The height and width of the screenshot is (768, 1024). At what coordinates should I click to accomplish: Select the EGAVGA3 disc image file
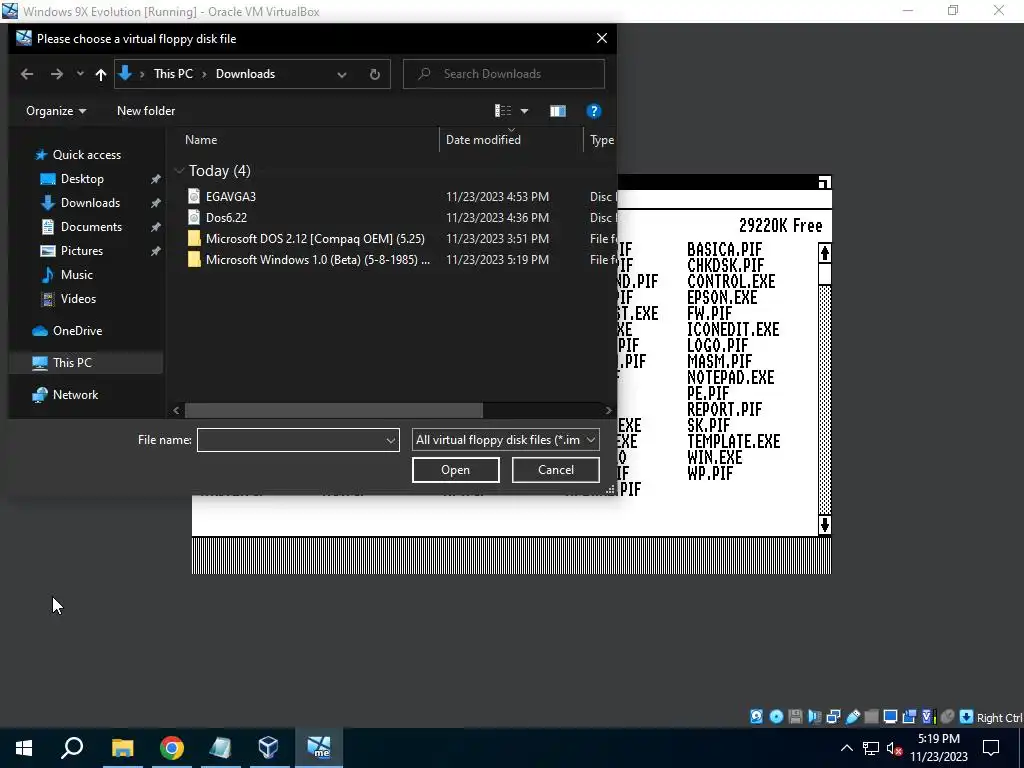tap(231, 197)
